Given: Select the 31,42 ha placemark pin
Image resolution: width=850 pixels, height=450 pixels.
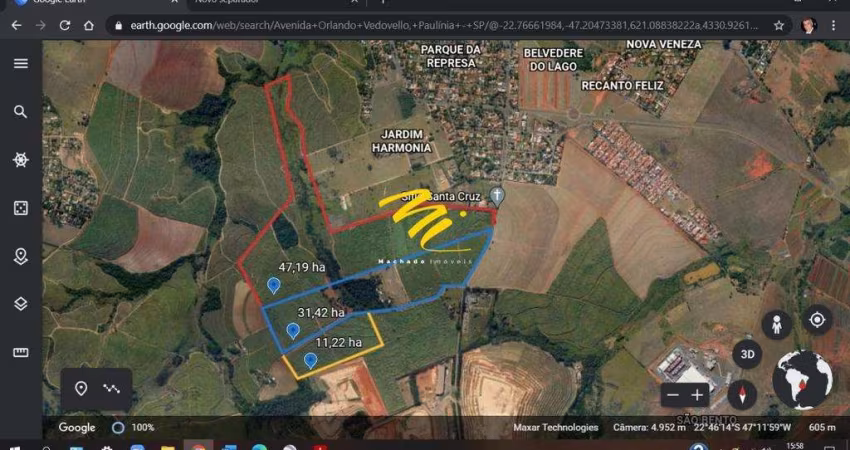Looking at the screenshot, I should 293,331.
